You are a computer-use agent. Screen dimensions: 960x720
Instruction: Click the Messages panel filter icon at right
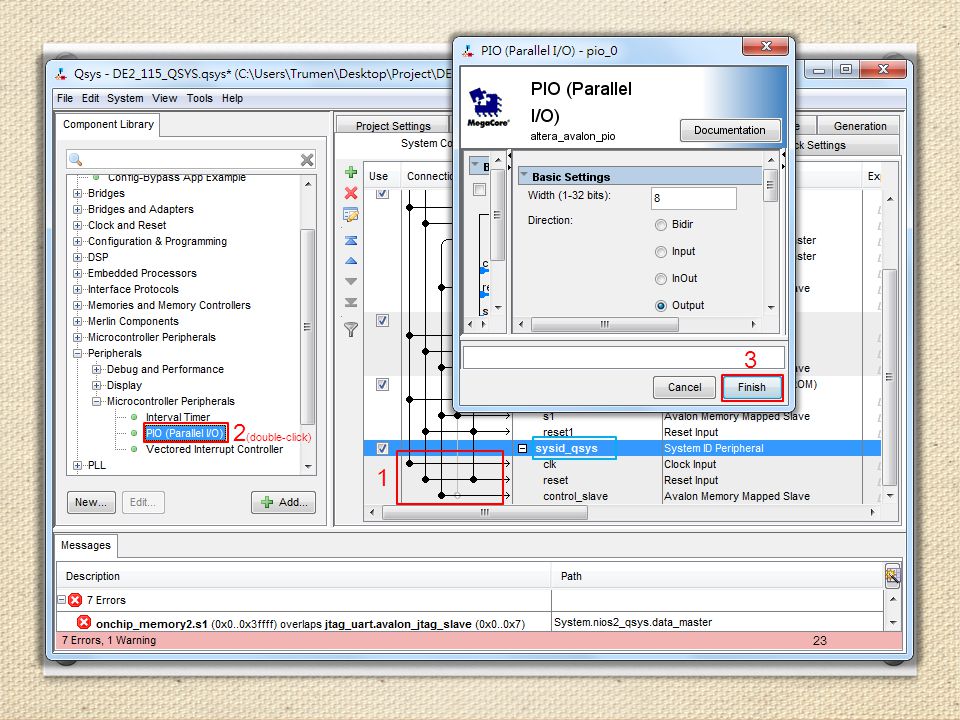(893, 576)
